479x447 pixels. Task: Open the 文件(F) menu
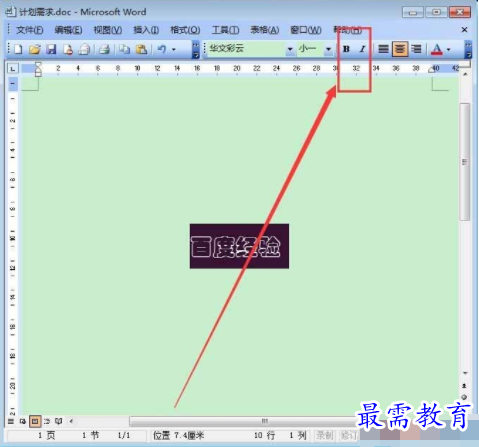pos(30,30)
